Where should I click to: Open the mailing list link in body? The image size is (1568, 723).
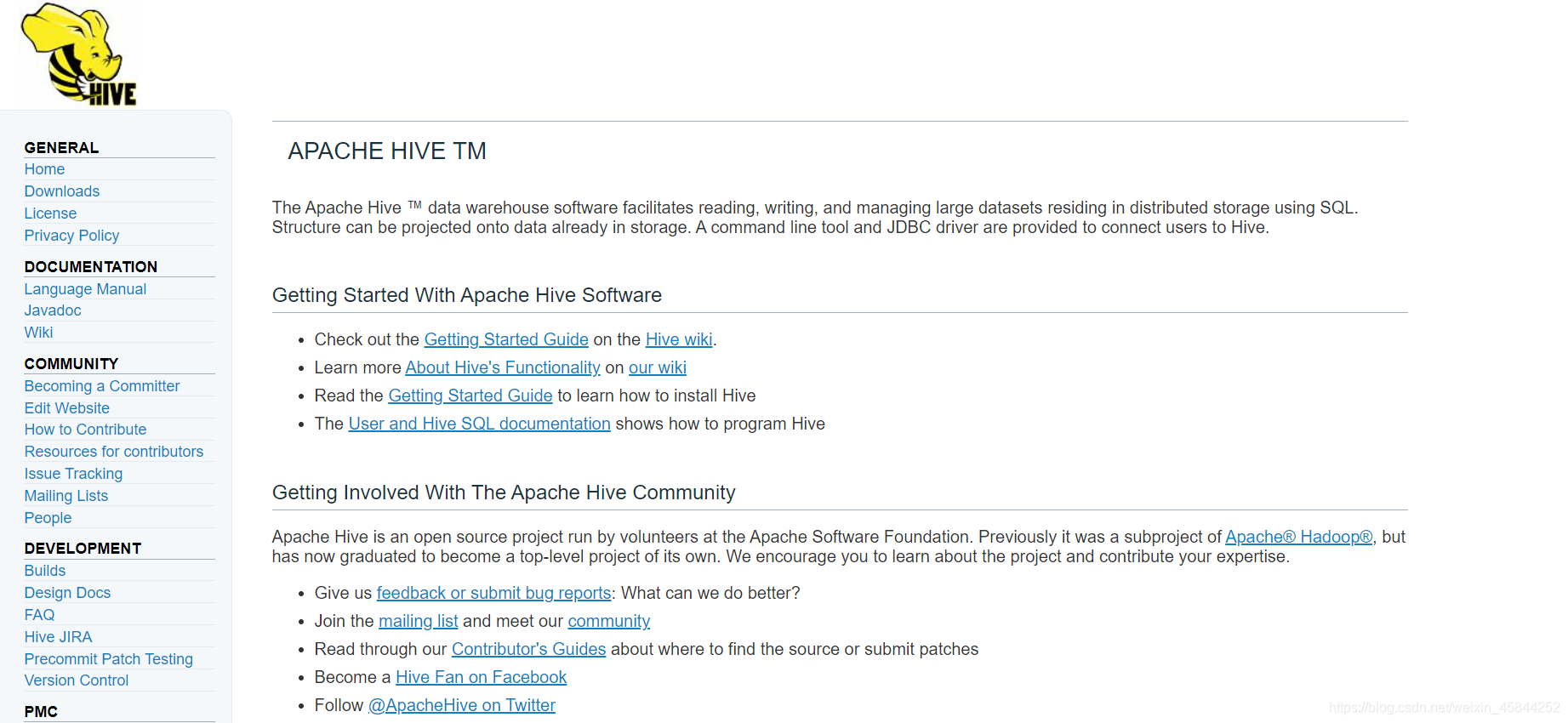coord(419,621)
